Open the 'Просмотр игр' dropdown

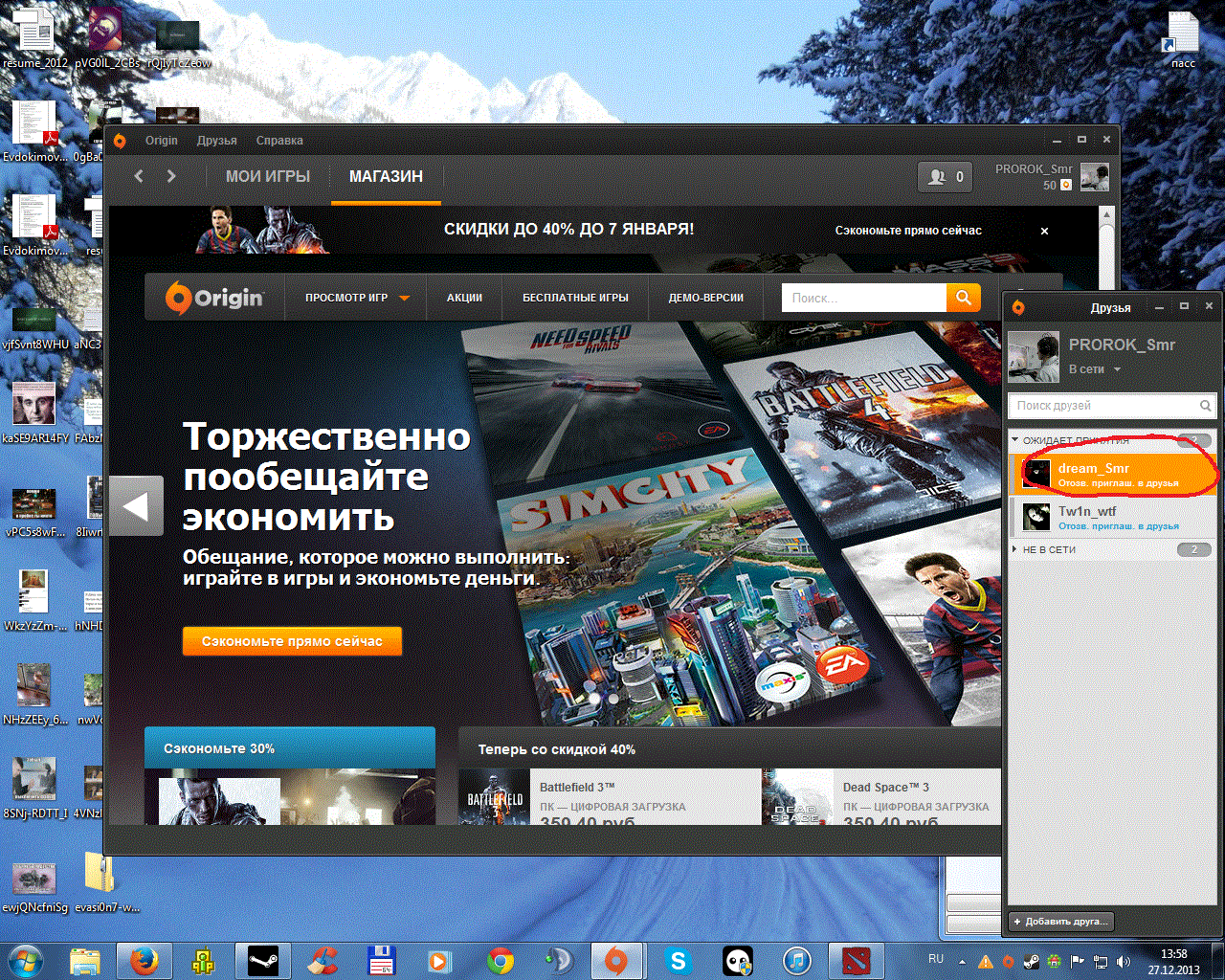click(x=357, y=298)
